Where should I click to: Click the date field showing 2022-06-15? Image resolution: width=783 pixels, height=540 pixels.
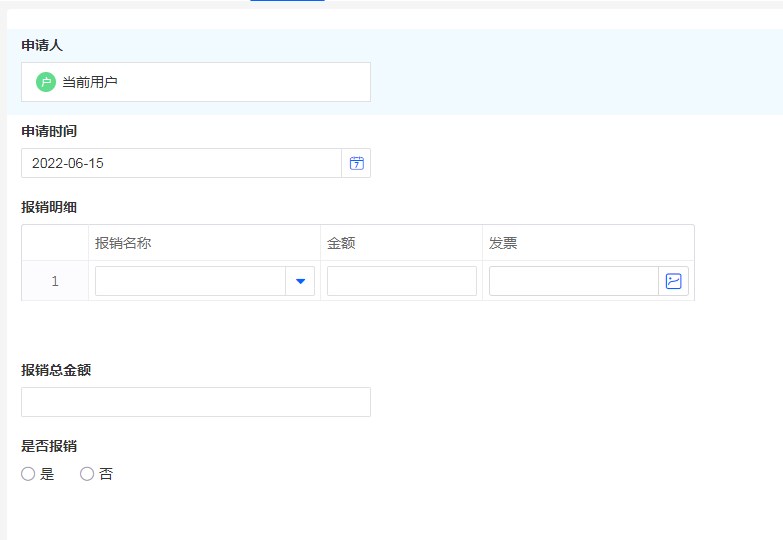[x=181, y=163]
